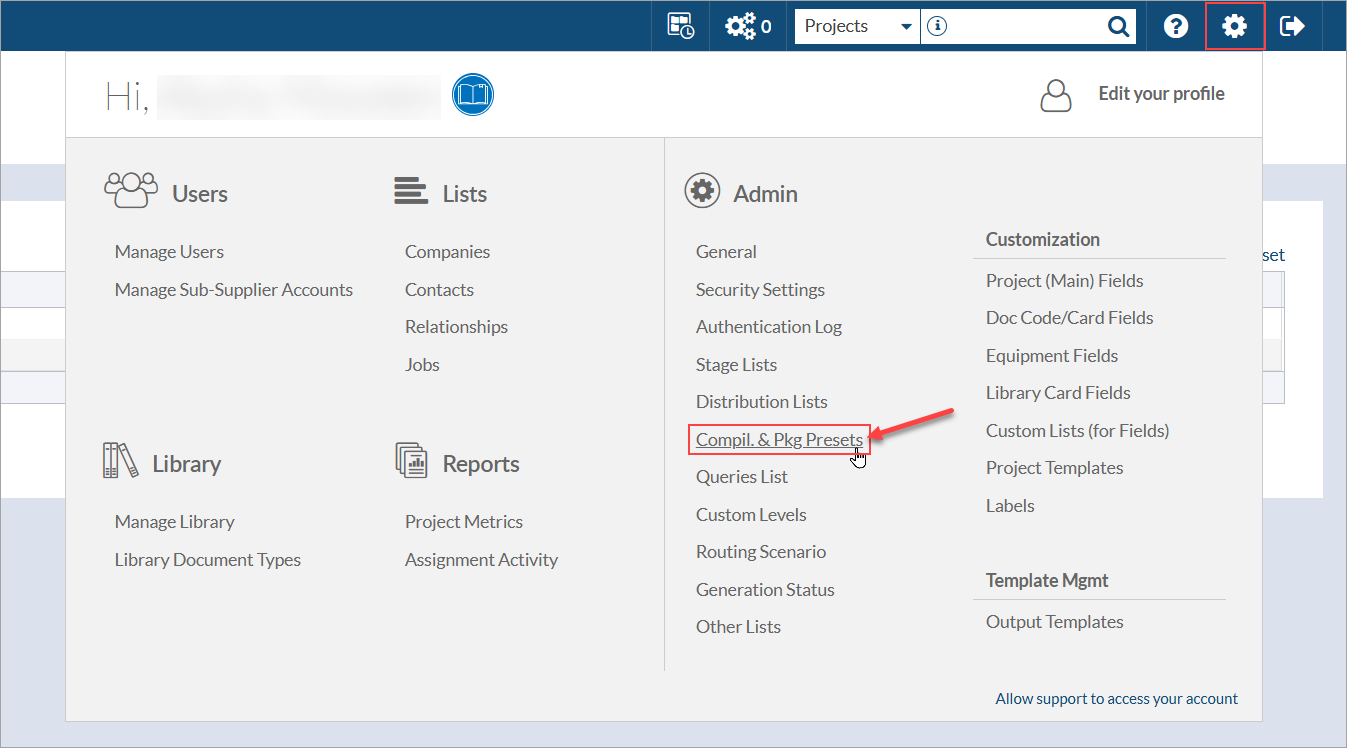Viewport: 1347px width, 748px height.
Task: Open Compil. & Pkg Presets
Action: 779,440
